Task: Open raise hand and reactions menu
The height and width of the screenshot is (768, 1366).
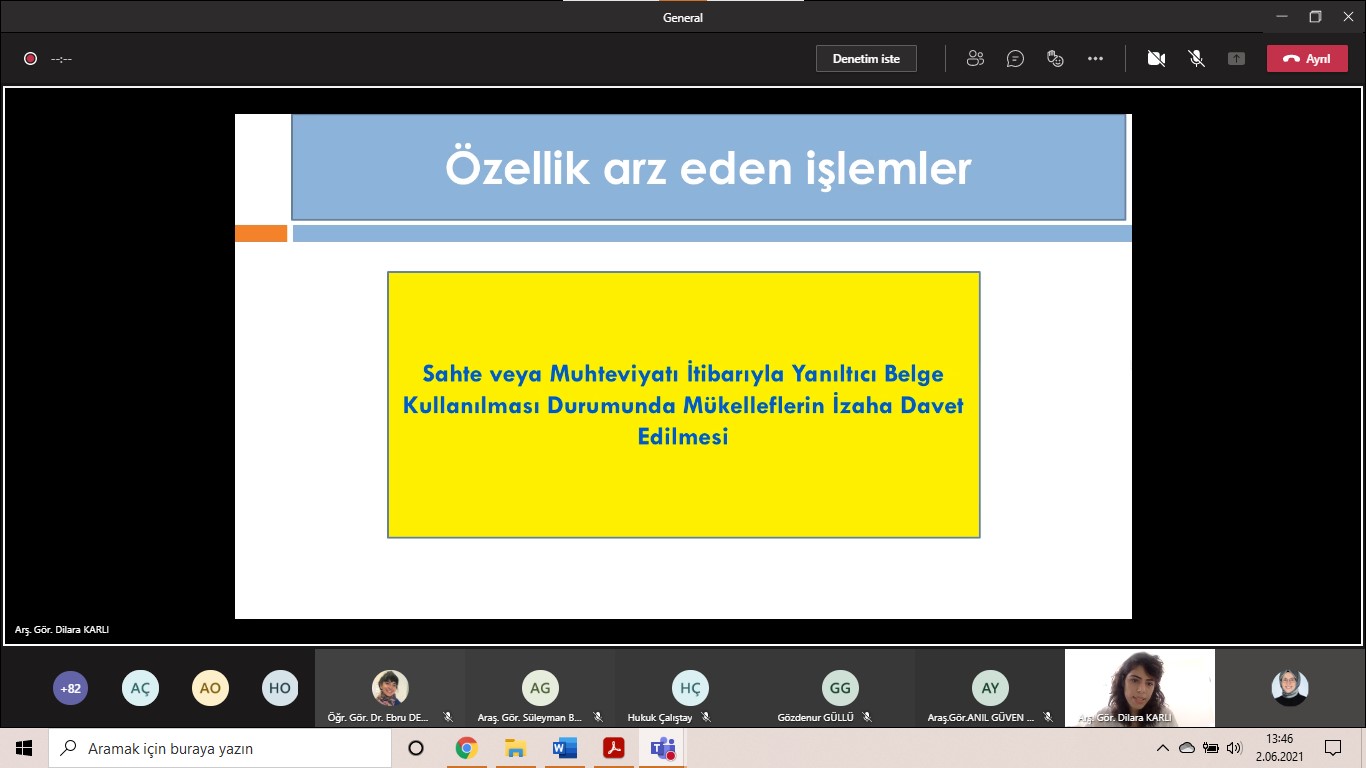Action: (1055, 59)
